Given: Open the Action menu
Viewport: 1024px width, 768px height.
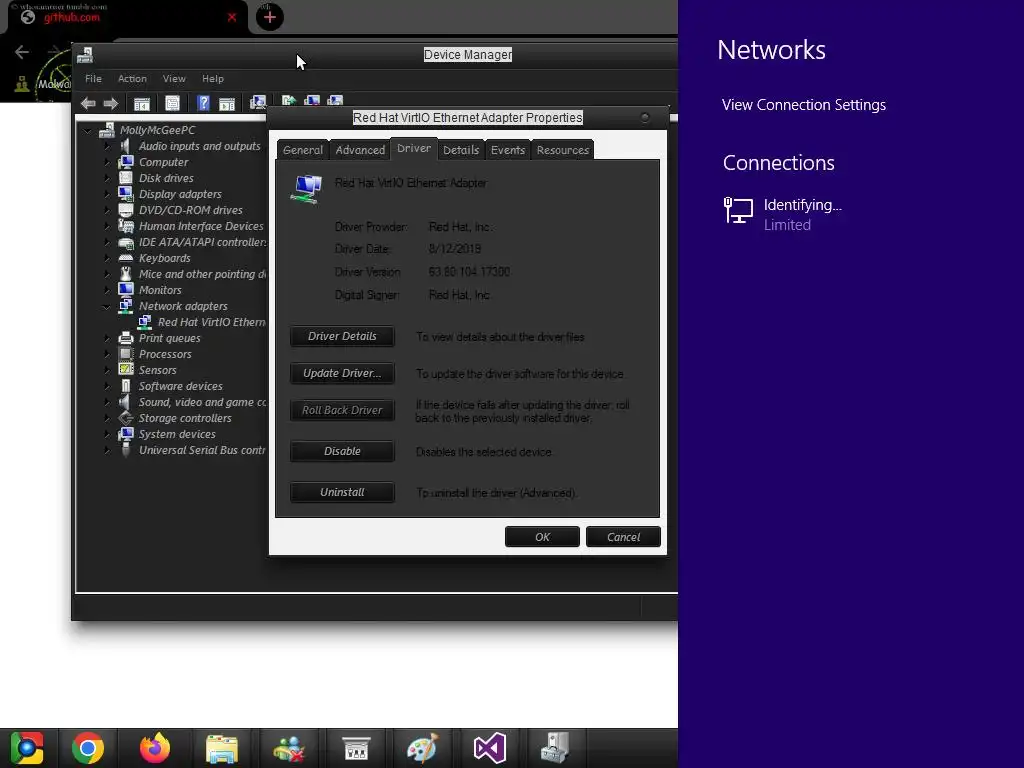Looking at the screenshot, I should coord(132,78).
